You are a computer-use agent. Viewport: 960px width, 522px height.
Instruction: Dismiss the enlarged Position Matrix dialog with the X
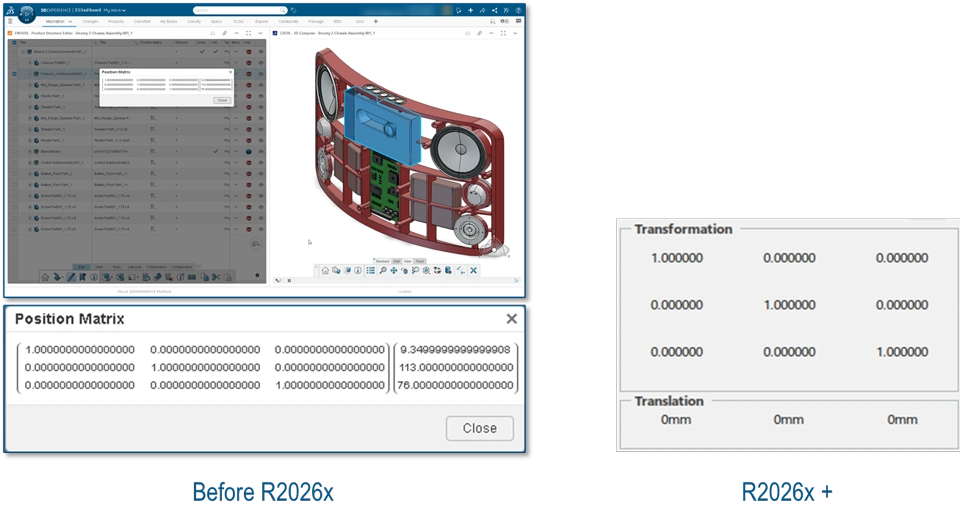point(512,319)
